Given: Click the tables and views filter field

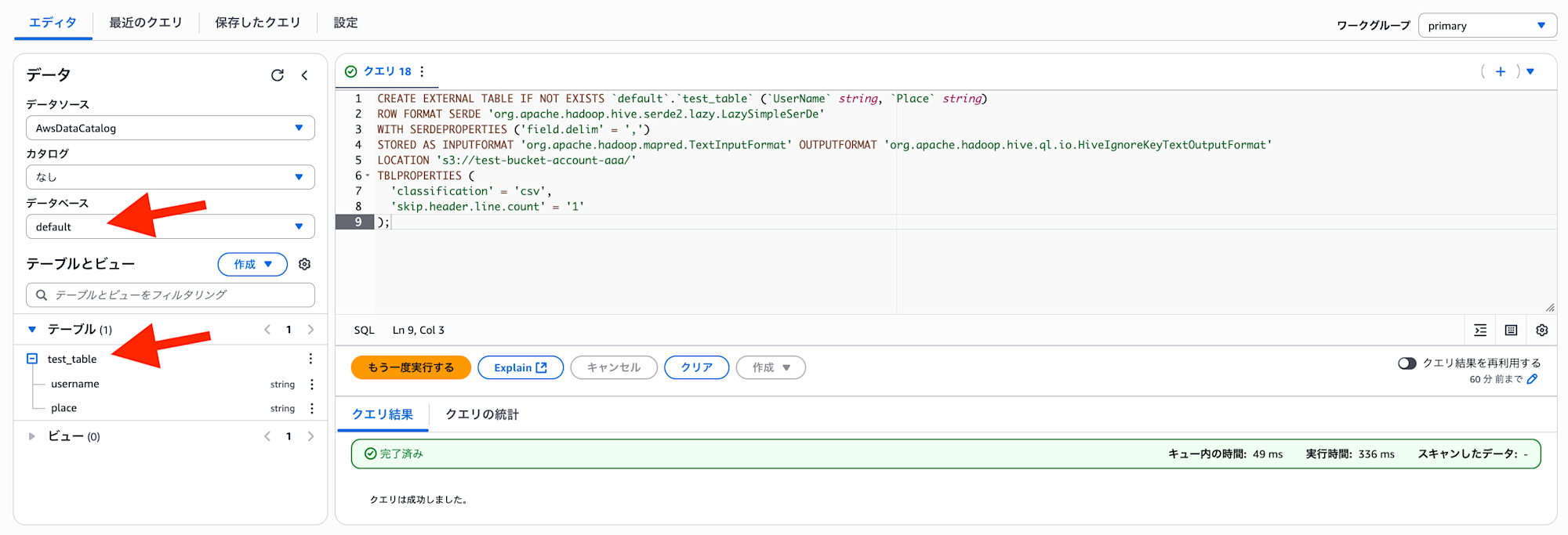Looking at the screenshot, I should point(170,295).
